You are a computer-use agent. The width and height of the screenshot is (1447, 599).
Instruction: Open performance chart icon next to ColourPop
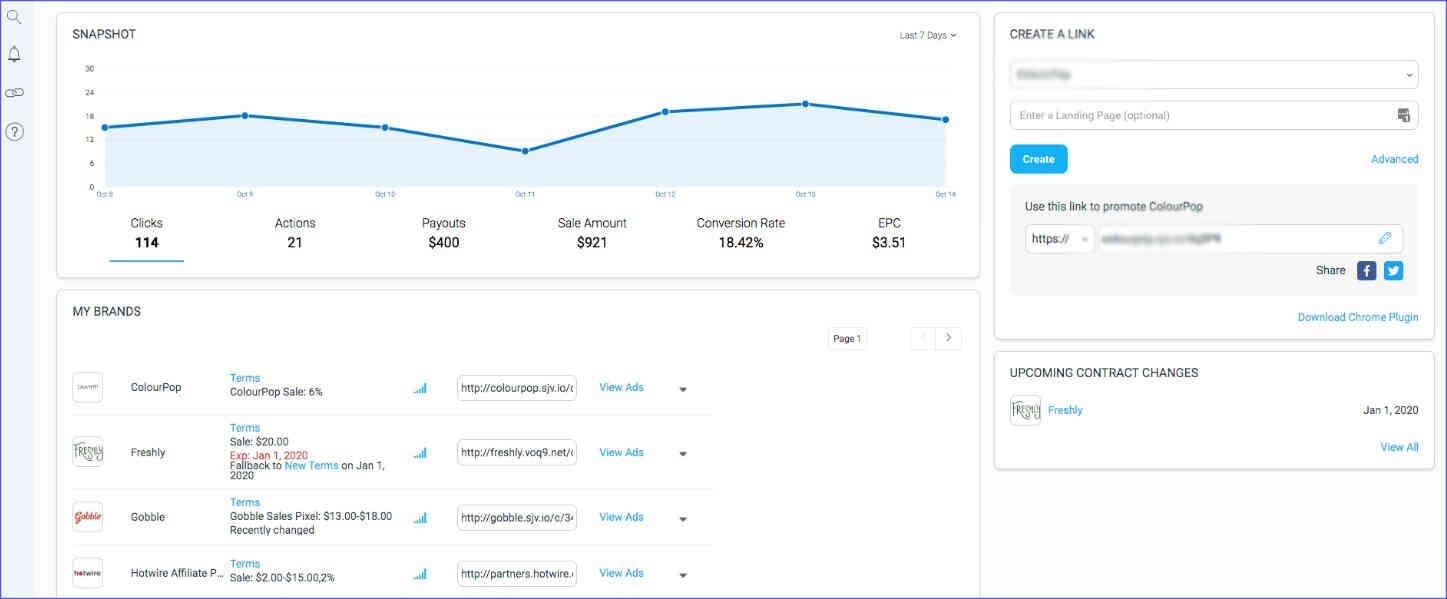pos(420,388)
